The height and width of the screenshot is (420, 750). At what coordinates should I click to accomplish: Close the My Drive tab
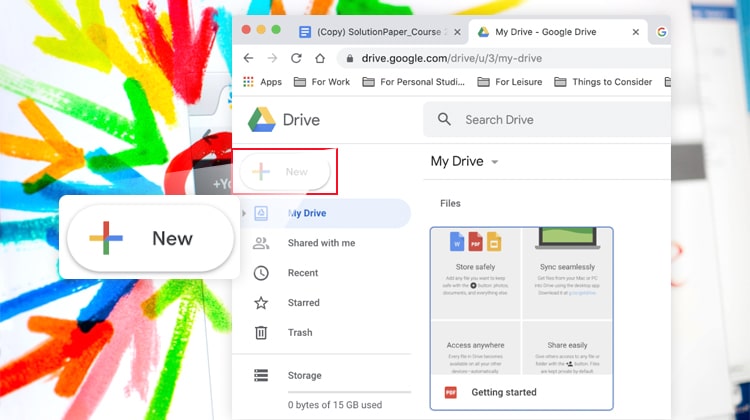click(x=636, y=32)
